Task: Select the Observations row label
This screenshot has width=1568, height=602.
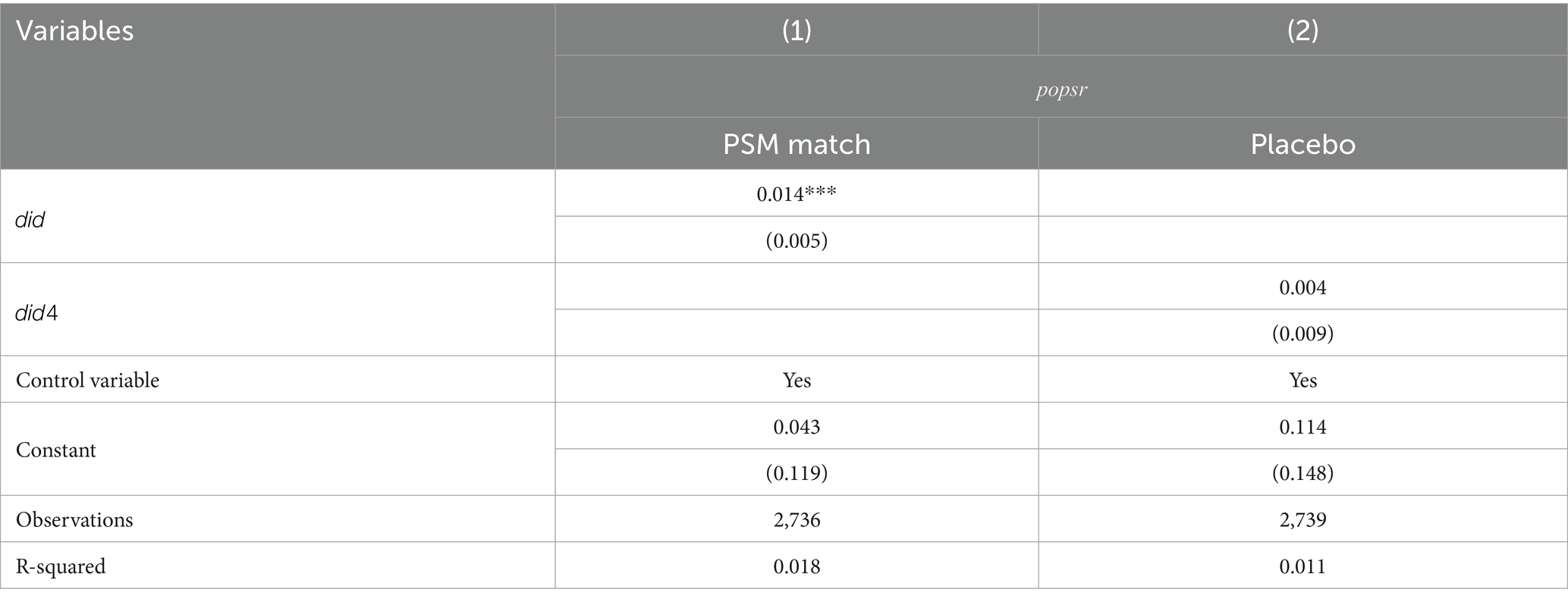Action: click(x=74, y=519)
